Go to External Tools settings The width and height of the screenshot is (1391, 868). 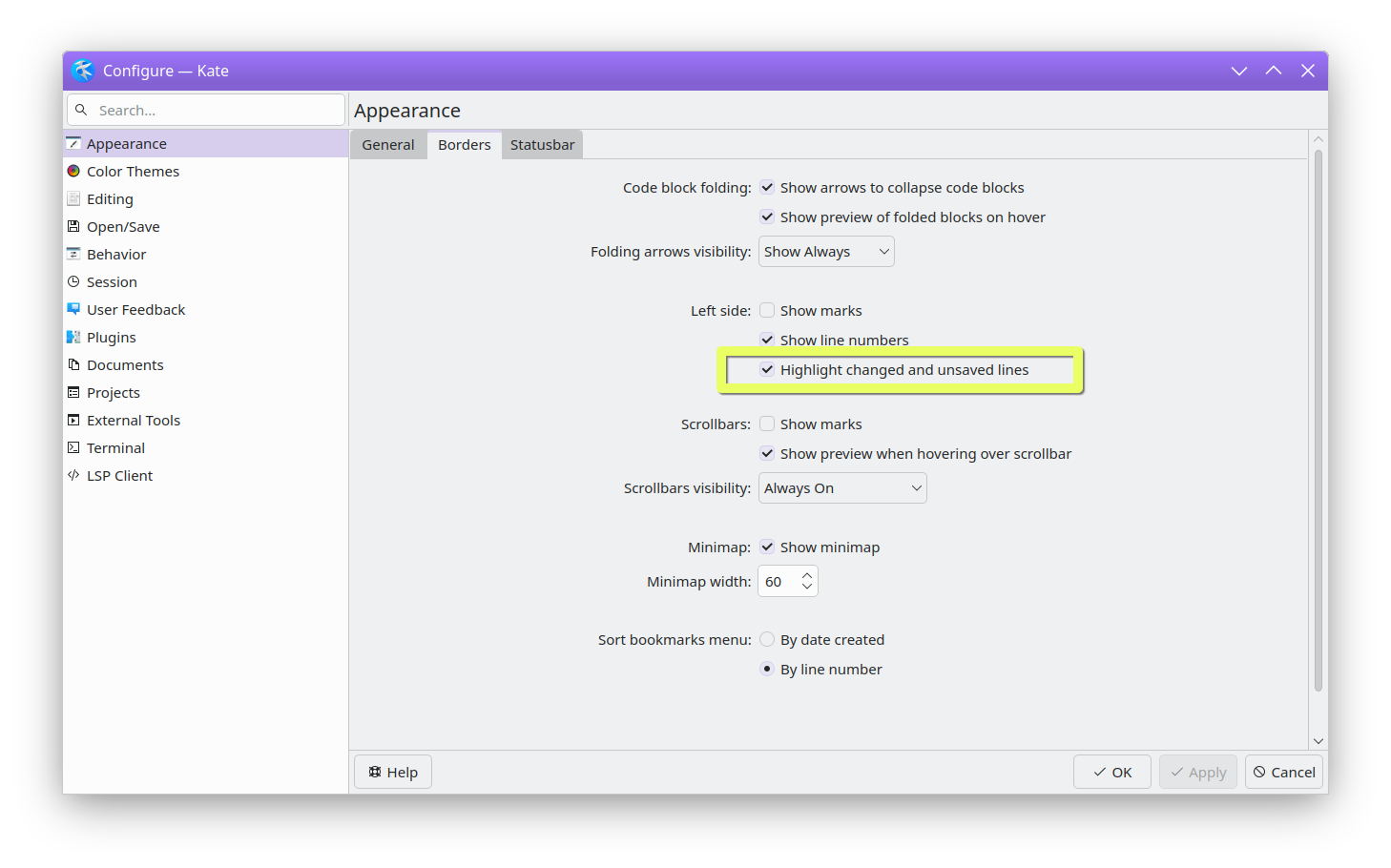(206, 420)
